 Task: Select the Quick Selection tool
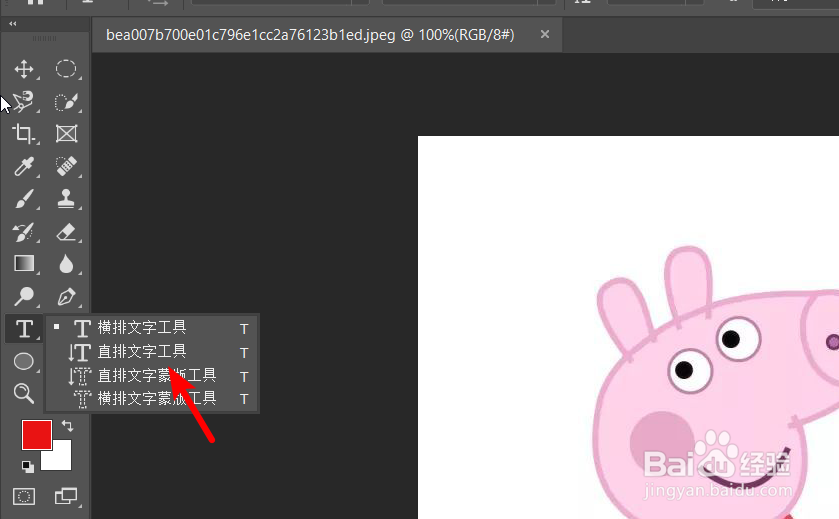click(66, 102)
